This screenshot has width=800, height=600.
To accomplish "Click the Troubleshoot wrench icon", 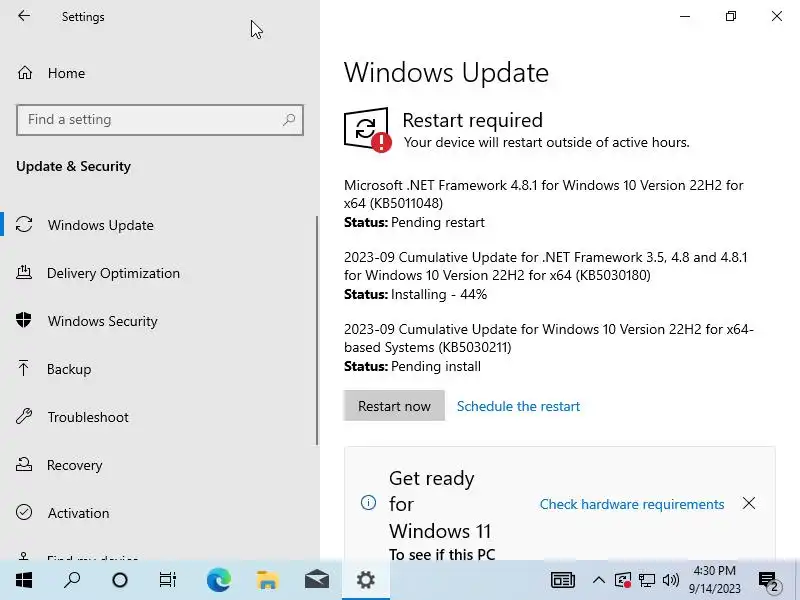I will coord(24,416).
